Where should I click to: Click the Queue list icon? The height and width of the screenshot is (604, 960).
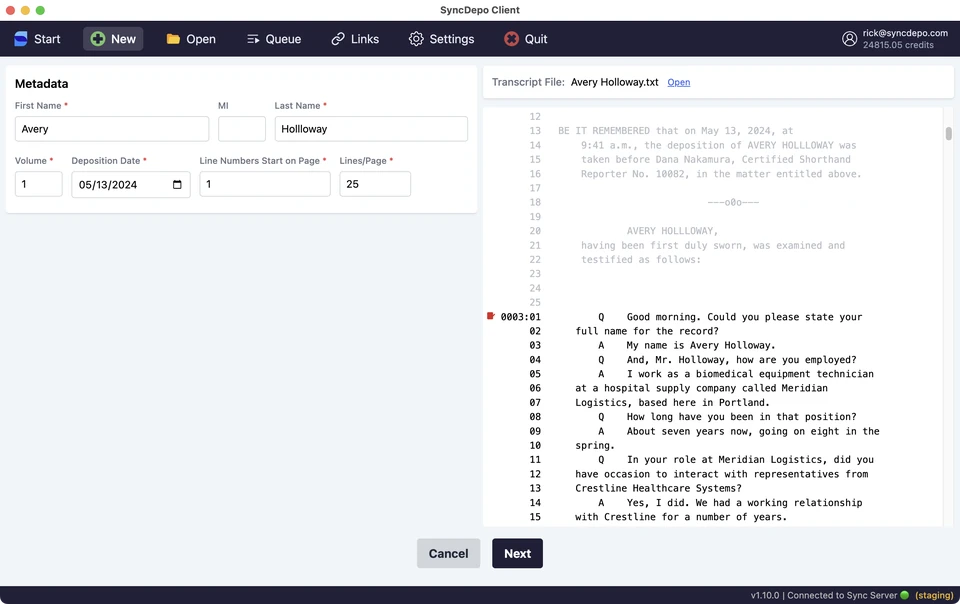point(253,39)
